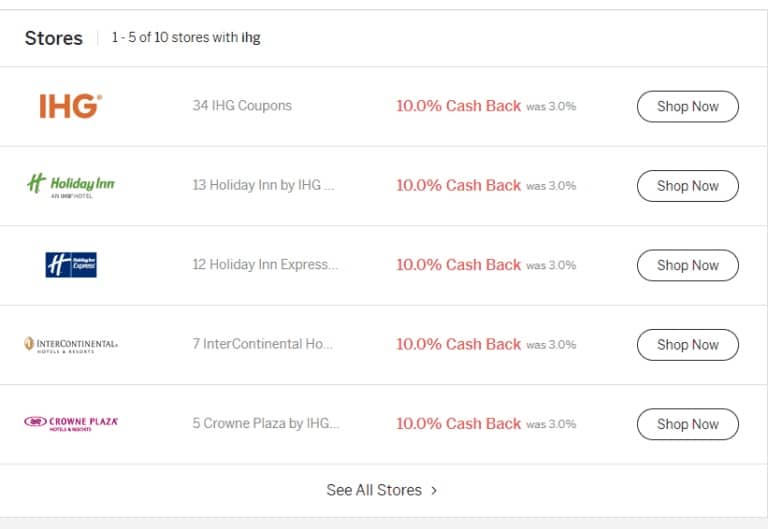Open the green Holiday Inn logo
The width and height of the screenshot is (768, 529).
click(x=71, y=186)
